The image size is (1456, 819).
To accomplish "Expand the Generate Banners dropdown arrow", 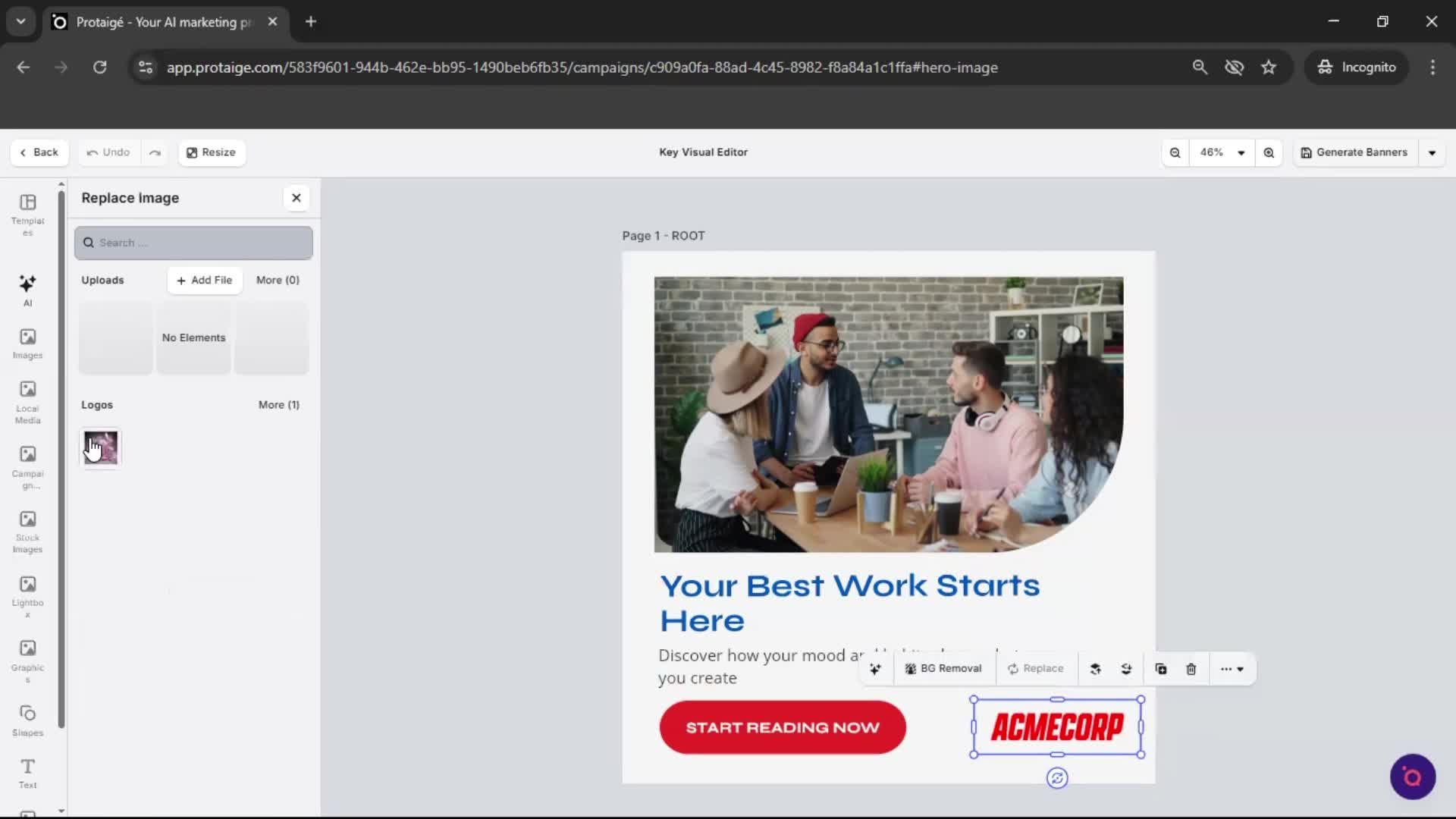I will coord(1432,152).
